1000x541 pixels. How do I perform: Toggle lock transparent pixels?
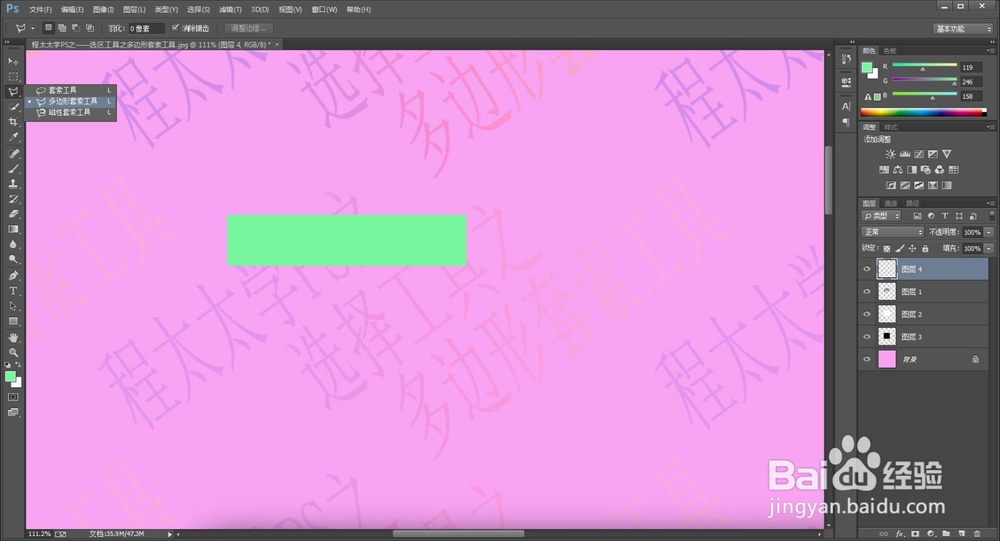click(886, 248)
